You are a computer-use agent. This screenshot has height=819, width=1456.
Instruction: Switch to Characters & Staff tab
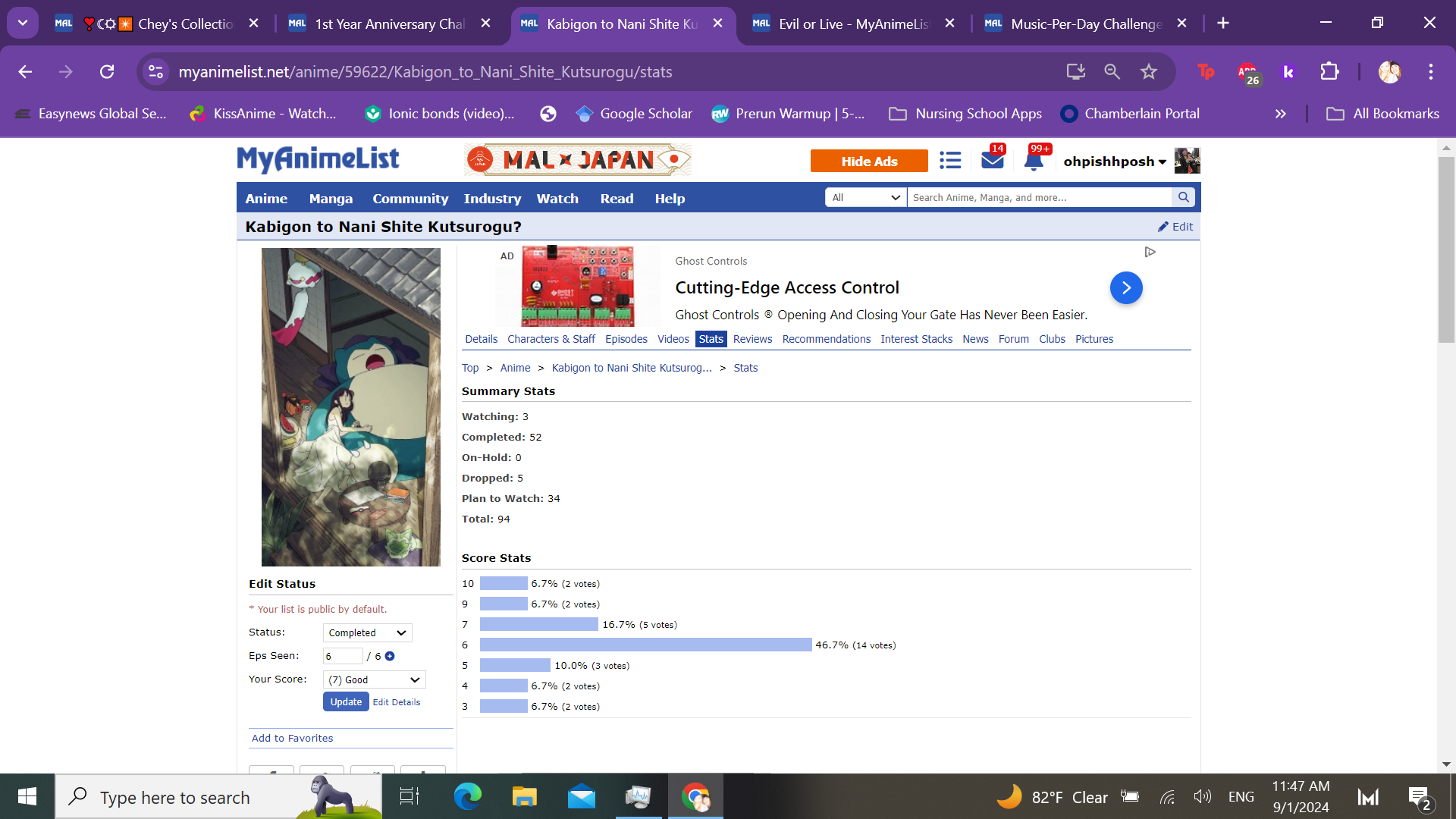point(551,339)
